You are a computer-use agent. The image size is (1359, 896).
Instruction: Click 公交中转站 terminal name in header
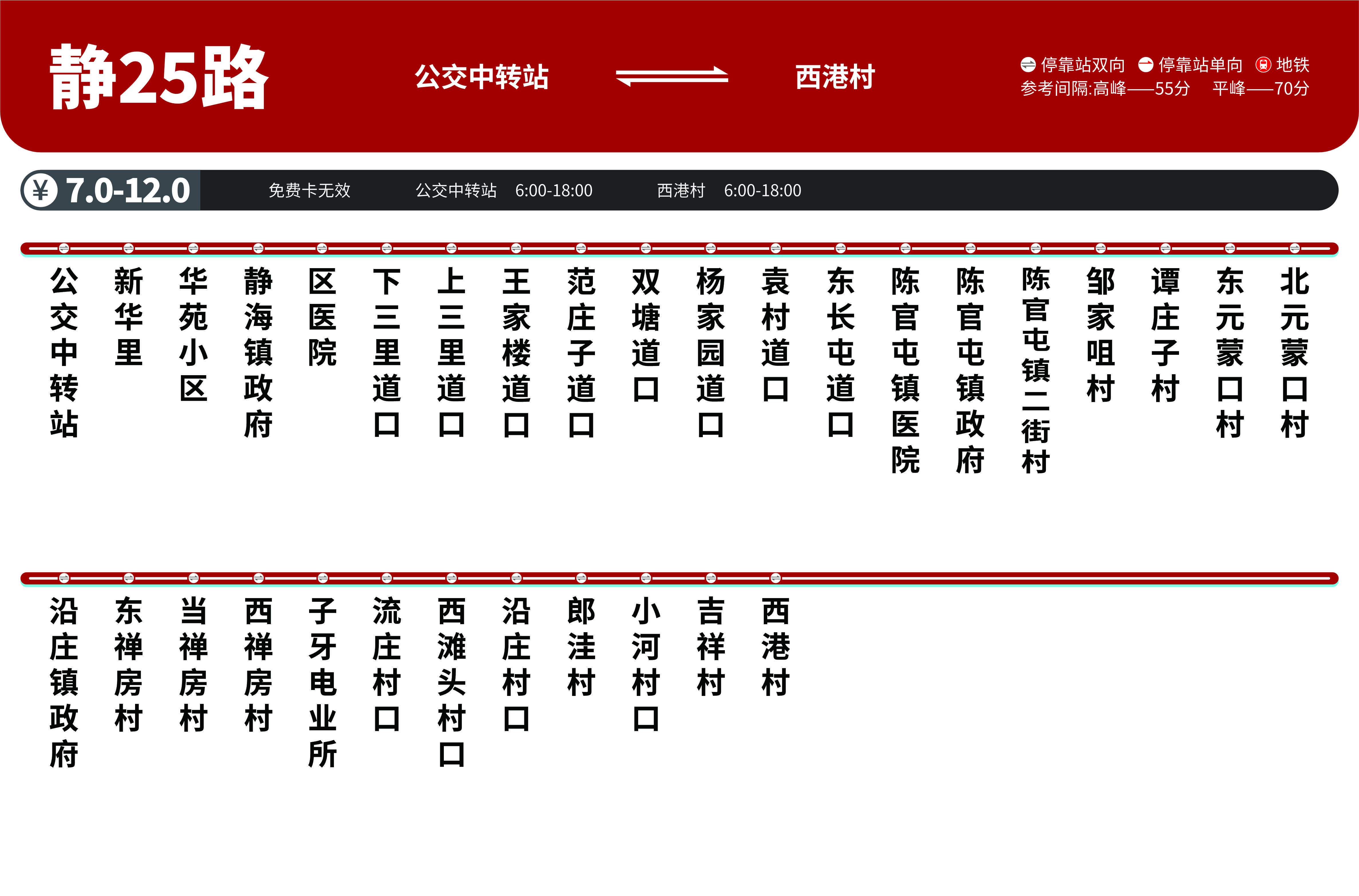pos(482,77)
